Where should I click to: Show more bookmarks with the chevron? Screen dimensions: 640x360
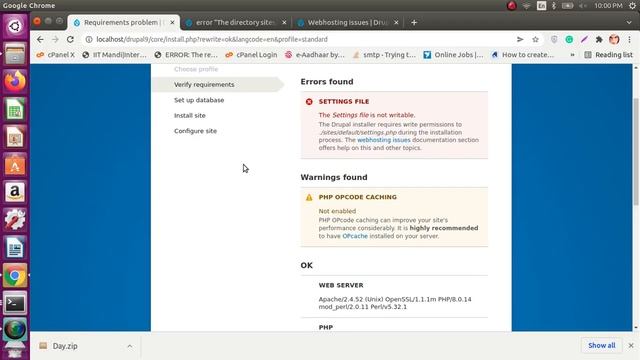pyautogui.click(x=572, y=55)
